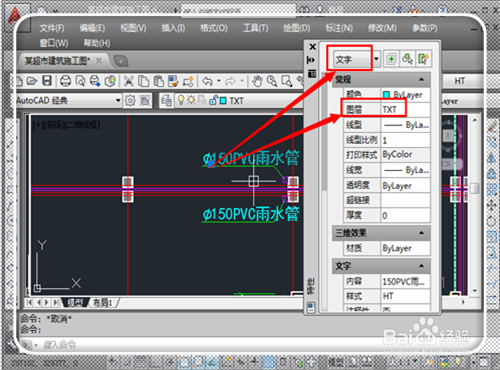Screen dimensions: 500x370
Task: Open Undo history dropdown arrow
Action: point(219,81)
